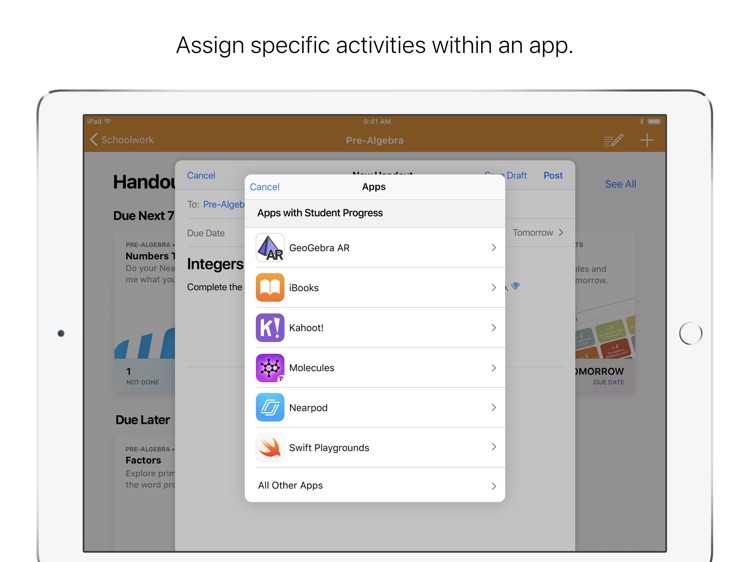Viewport: 750px width, 562px height.
Task: Check the battery icon in status bar
Action: (654, 121)
